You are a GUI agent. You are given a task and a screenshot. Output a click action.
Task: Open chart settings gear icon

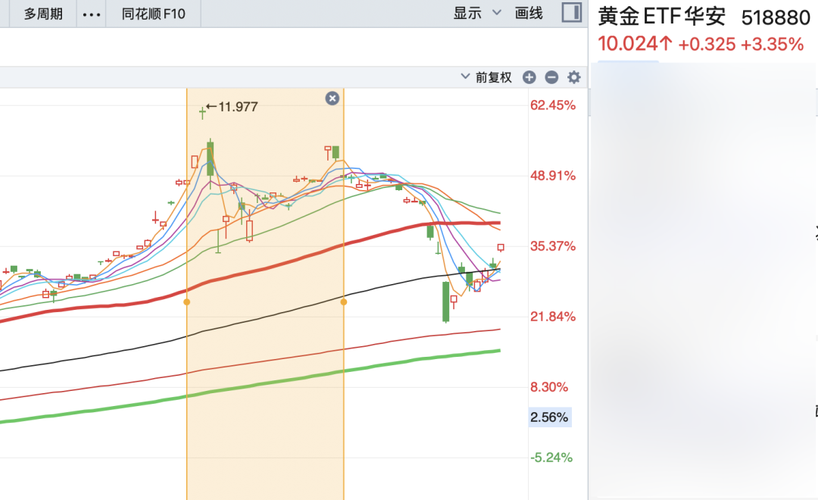pyautogui.click(x=574, y=77)
